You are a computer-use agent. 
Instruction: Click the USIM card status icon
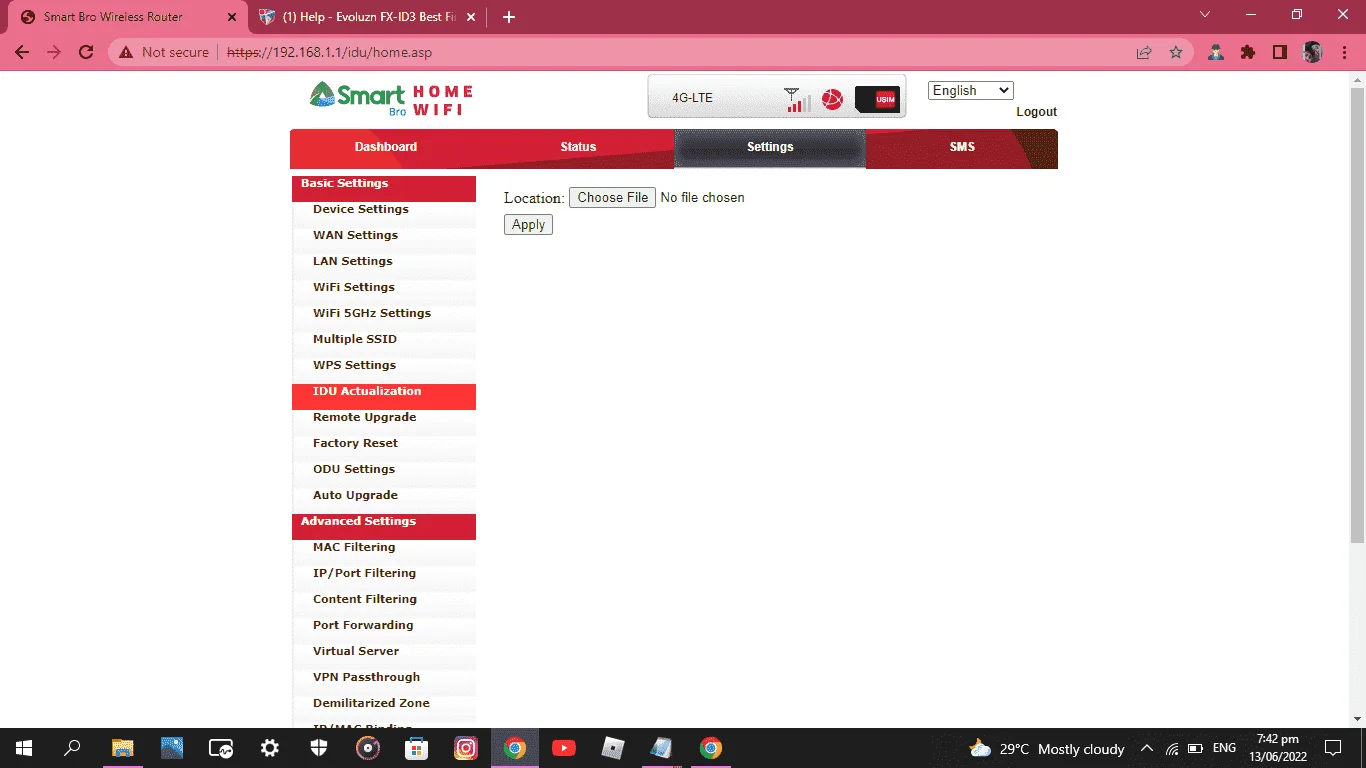pyautogui.click(x=878, y=99)
